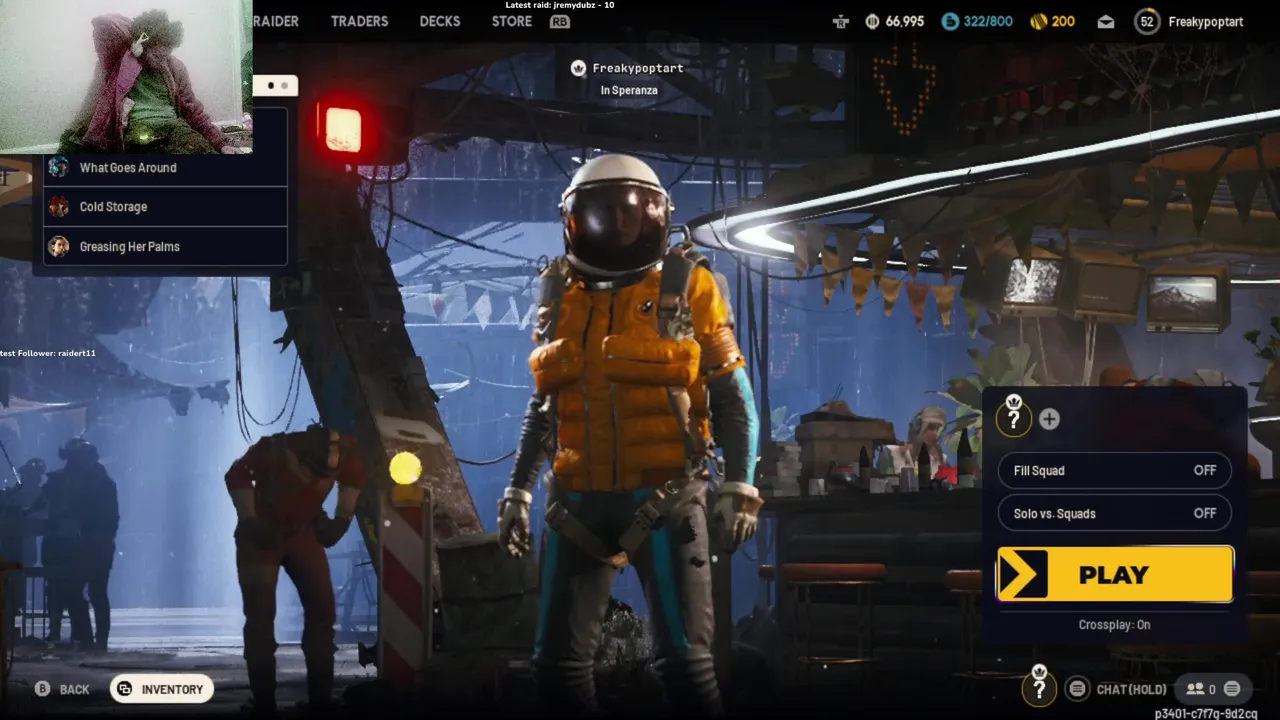Switch to the Decks tab
The height and width of the screenshot is (720, 1280).
coord(440,21)
